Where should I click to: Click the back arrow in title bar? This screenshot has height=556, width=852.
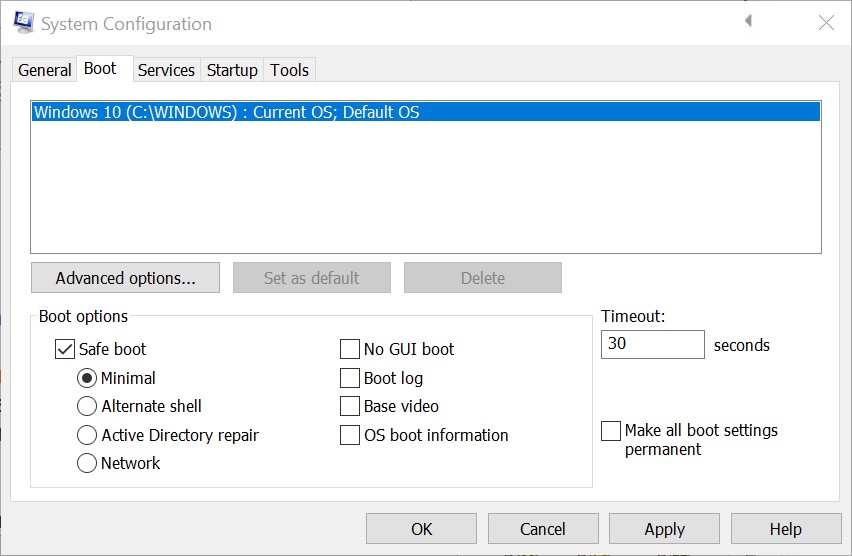click(748, 21)
